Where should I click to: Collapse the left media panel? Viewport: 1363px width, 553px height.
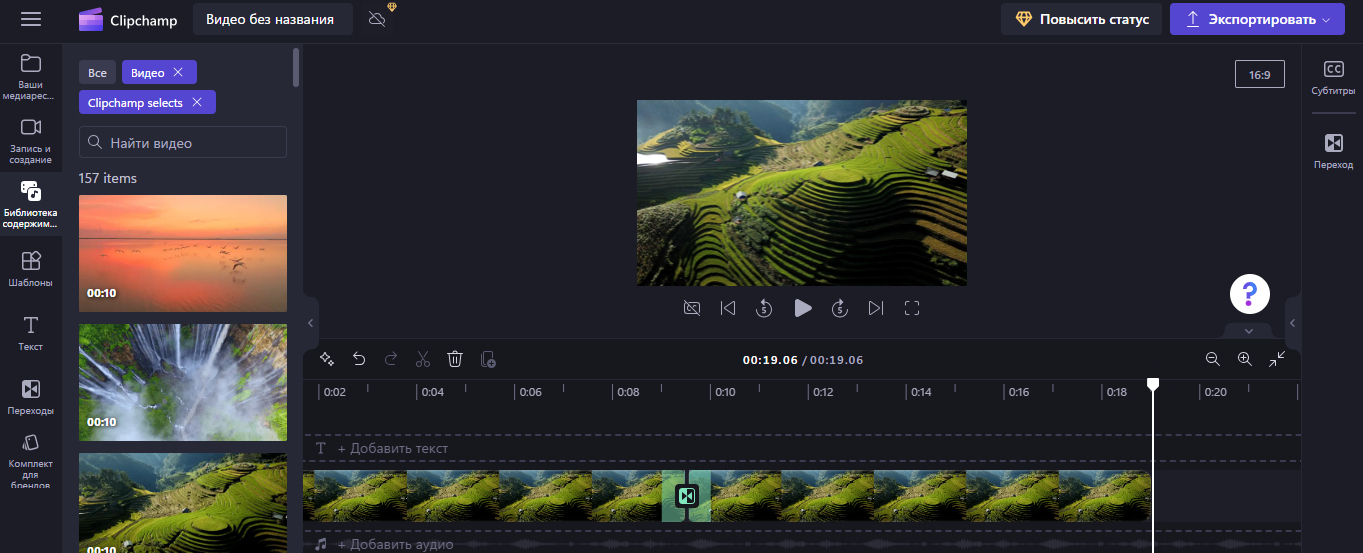(x=310, y=323)
